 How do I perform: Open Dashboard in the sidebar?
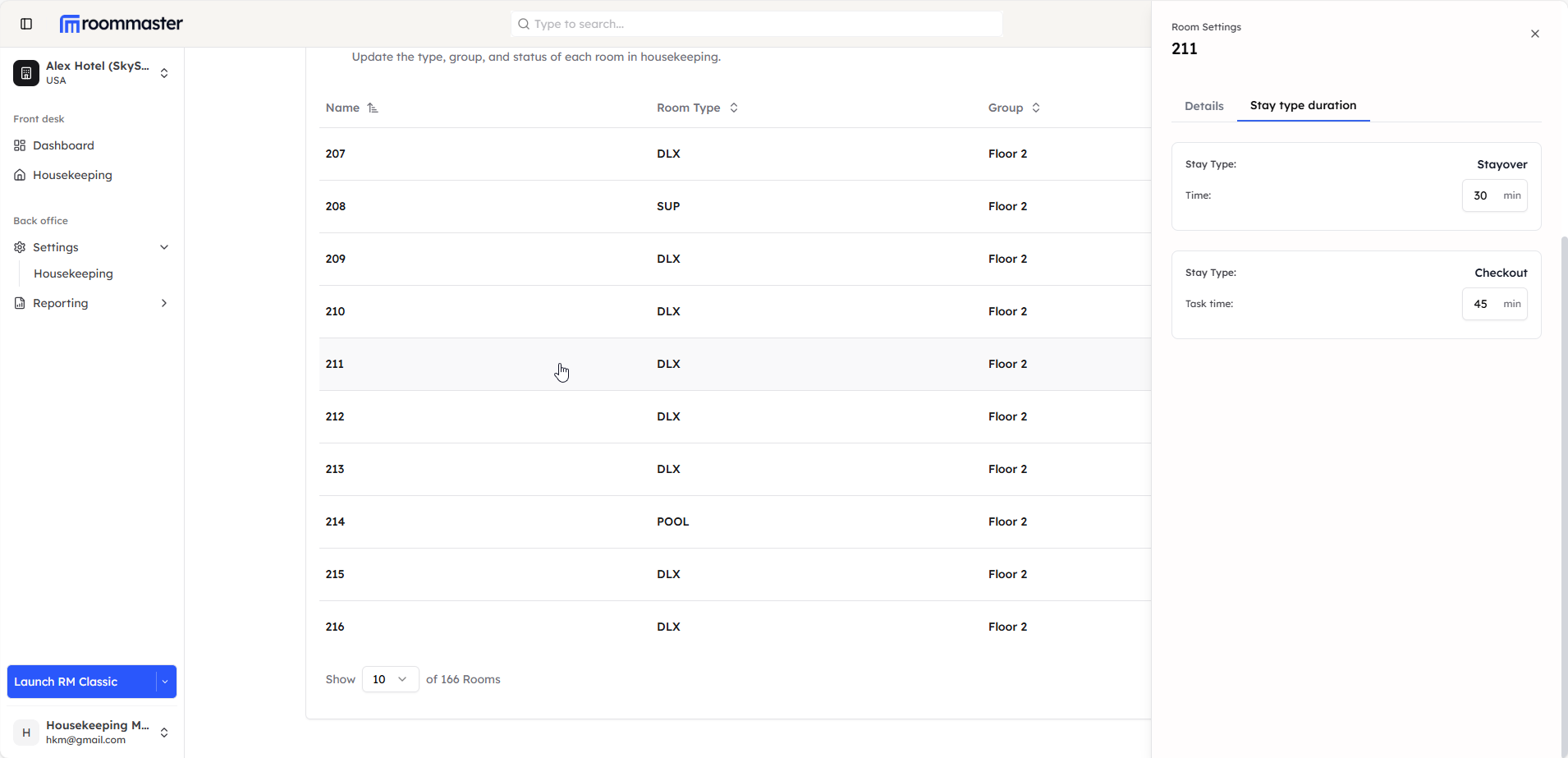pyautogui.click(x=63, y=145)
